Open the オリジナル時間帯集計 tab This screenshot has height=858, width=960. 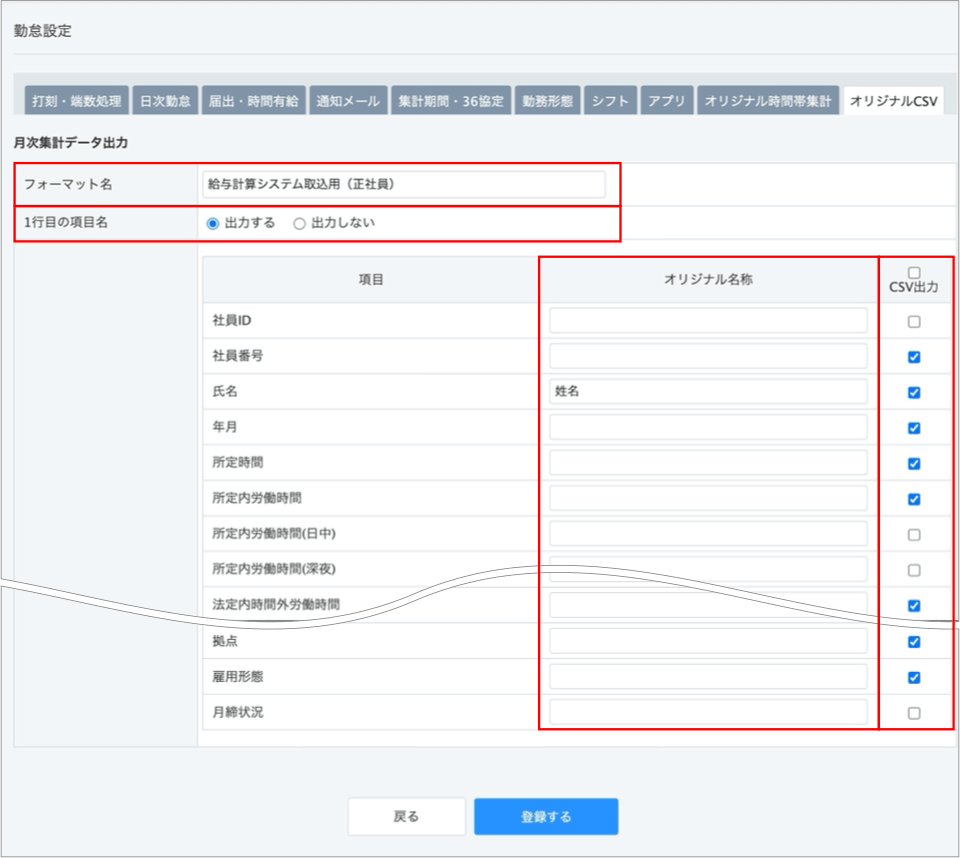click(x=767, y=101)
